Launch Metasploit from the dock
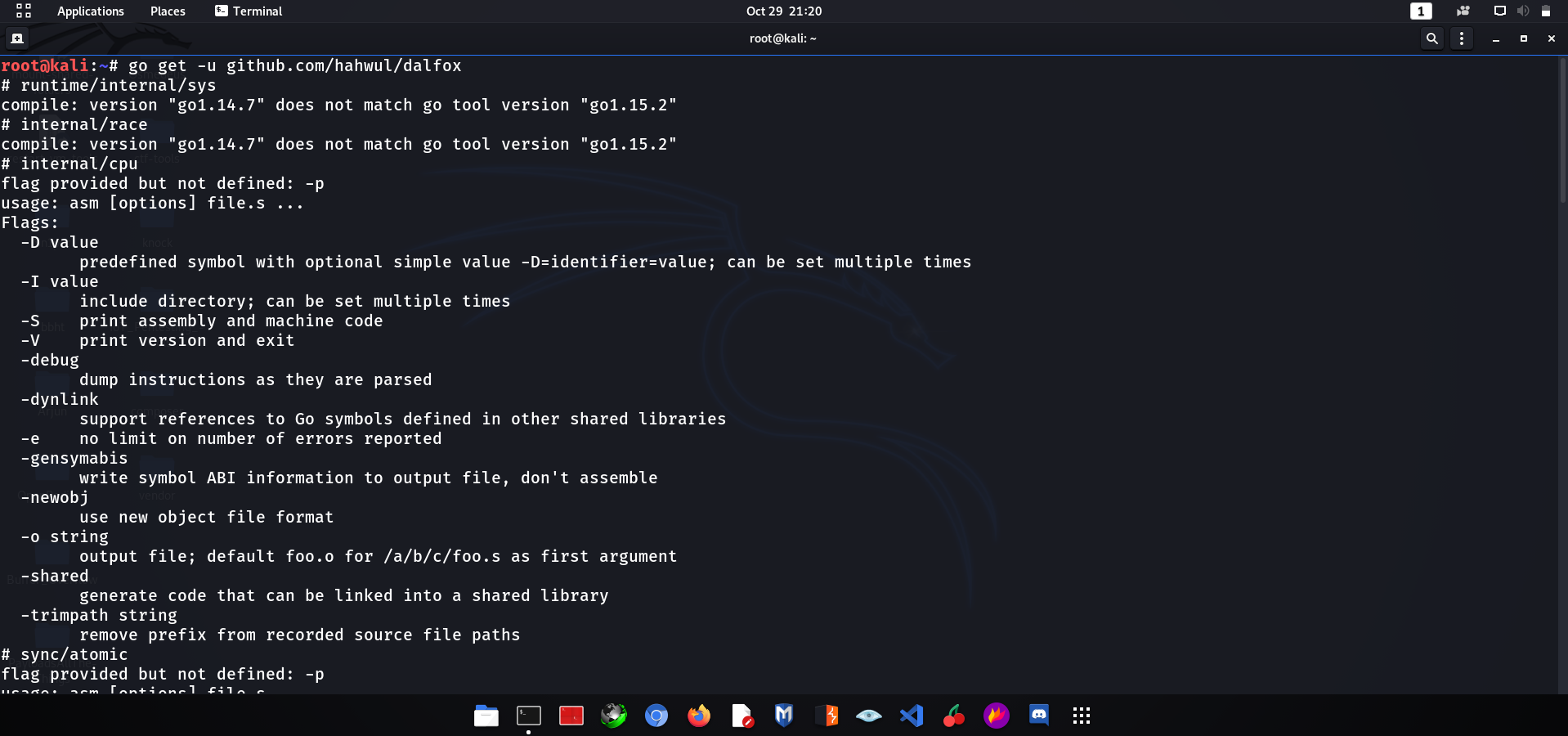Viewport: 1568px width, 736px height. [x=782, y=716]
